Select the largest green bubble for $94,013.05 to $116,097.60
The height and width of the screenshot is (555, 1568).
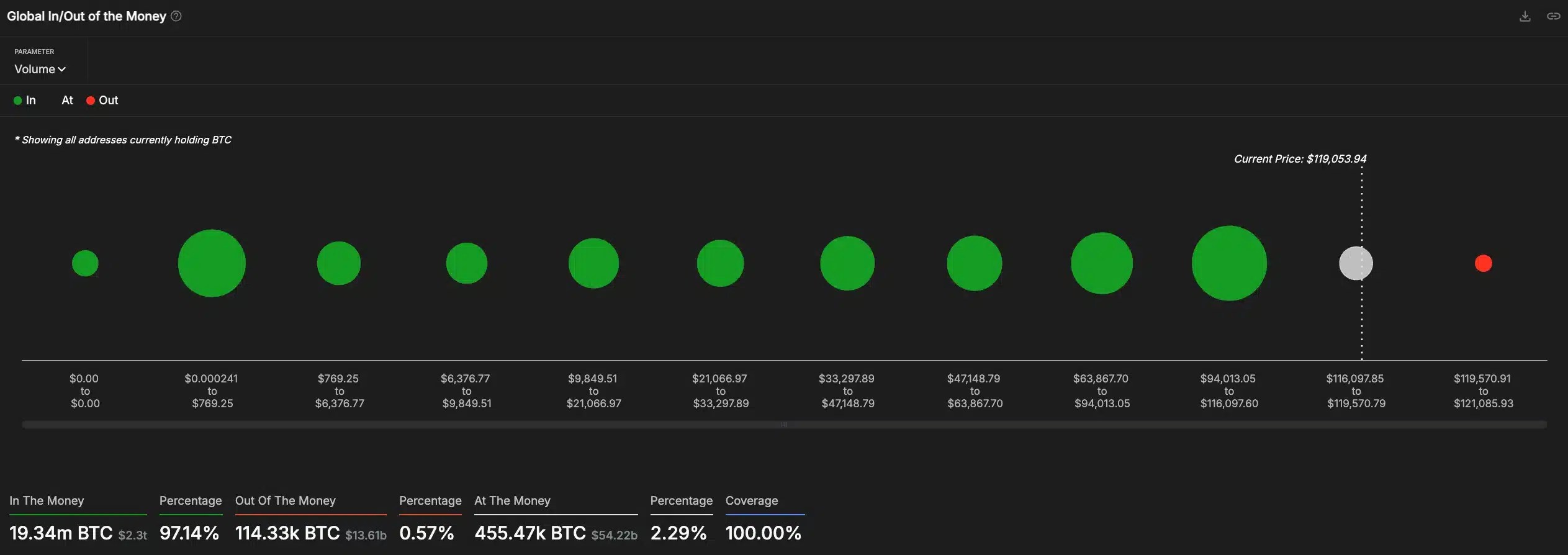click(x=1229, y=263)
